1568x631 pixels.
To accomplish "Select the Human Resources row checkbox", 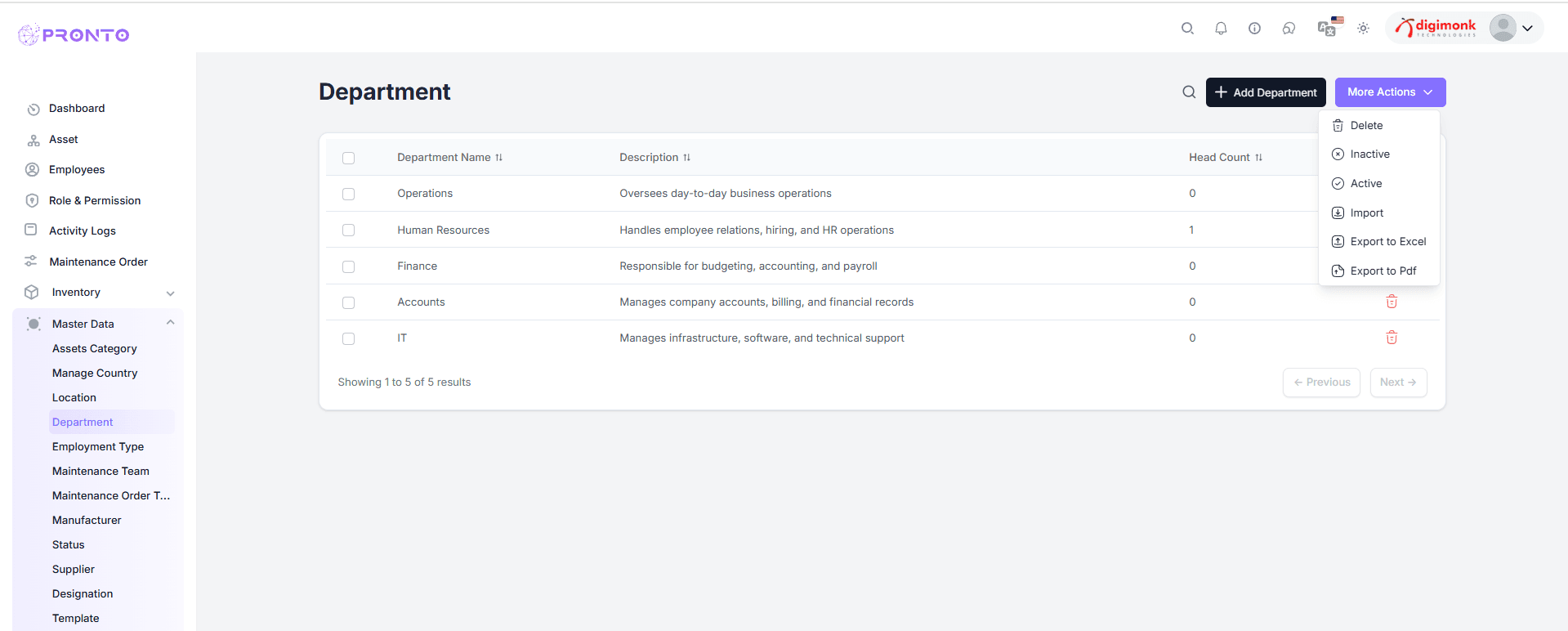I will pos(349,230).
